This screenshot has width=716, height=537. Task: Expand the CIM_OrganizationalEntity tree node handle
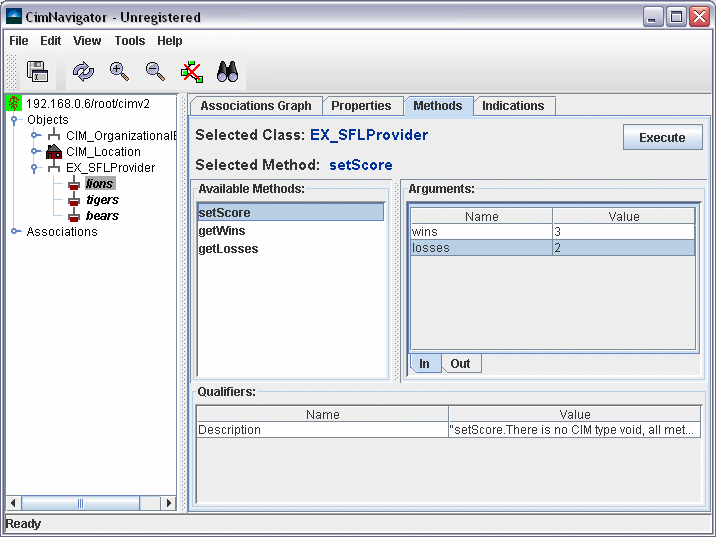[x=35, y=136]
